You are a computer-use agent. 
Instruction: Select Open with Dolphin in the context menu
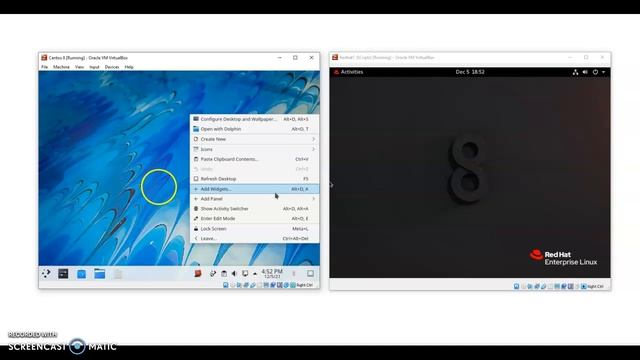pyautogui.click(x=254, y=129)
